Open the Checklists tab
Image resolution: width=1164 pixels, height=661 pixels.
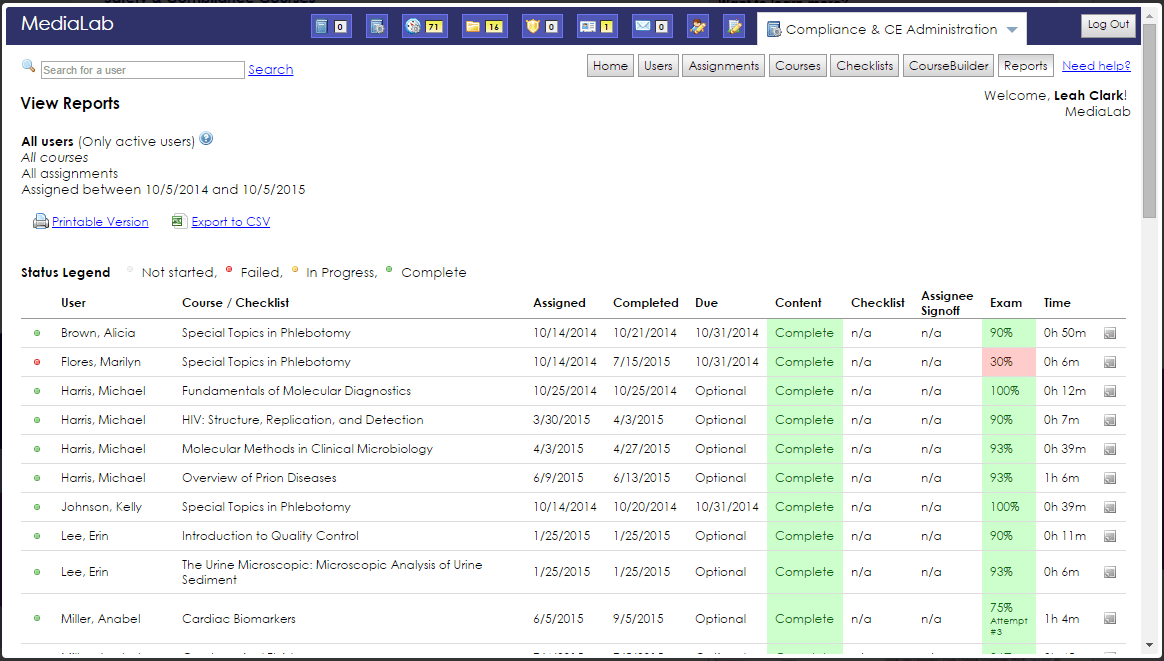[x=865, y=65]
